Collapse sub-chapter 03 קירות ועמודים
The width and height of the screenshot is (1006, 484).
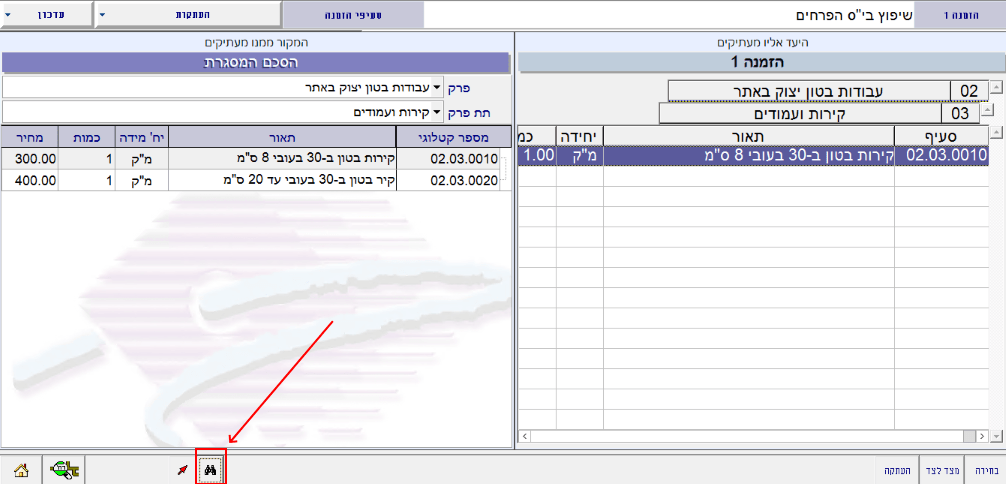pyautogui.click(x=988, y=110)
